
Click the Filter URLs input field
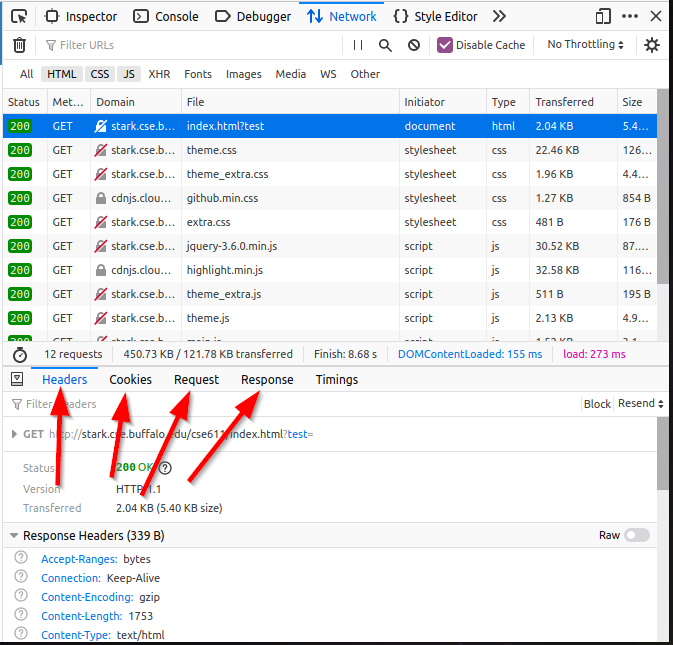pyautogui.click(x=190, y=45)
